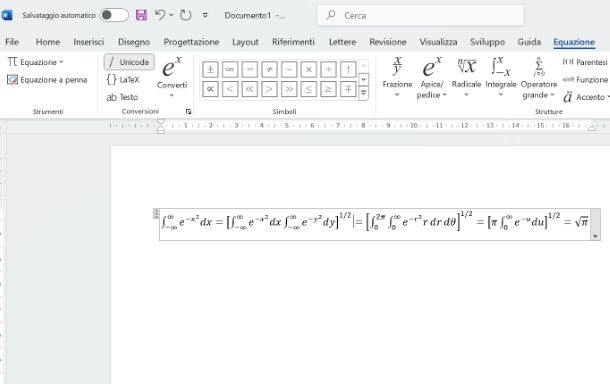This screenshot has height=384, width=610.
Task: Toggle Salvataggio automatico switch
Action: (x=114, y=15)
